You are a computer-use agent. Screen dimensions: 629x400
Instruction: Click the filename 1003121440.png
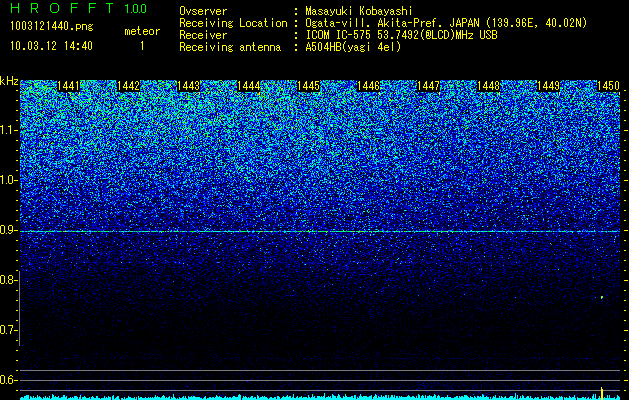[x=52, y=27]
